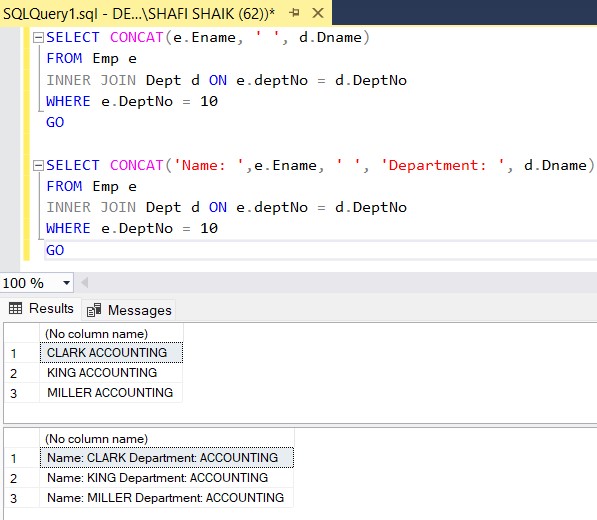Click INNER JOIN in the first query
Screen dimensions: 597x520
91,80
